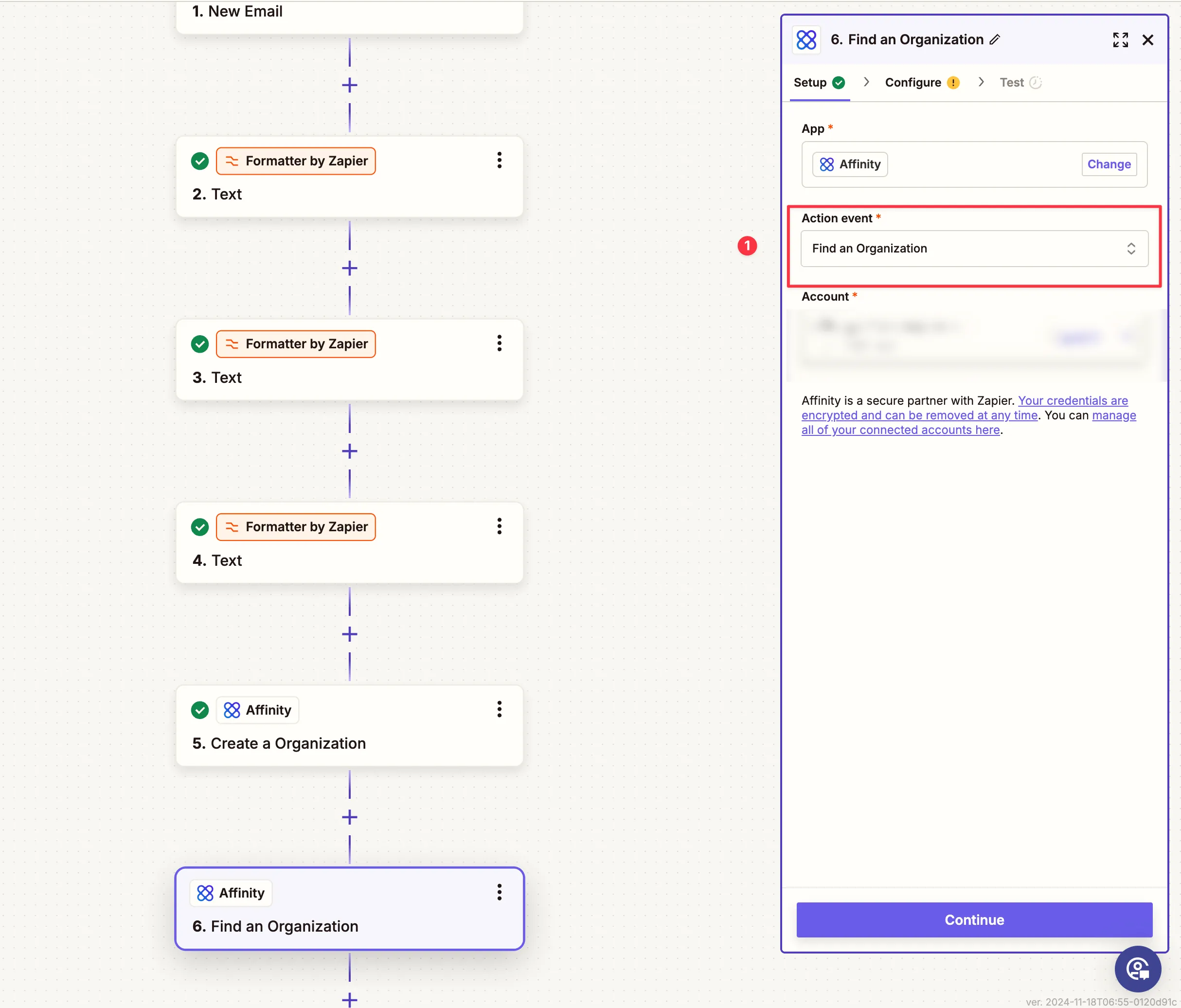1181x1008 pixels.
Task: Click the green check on step 3
Action: (x=199, y=344)
